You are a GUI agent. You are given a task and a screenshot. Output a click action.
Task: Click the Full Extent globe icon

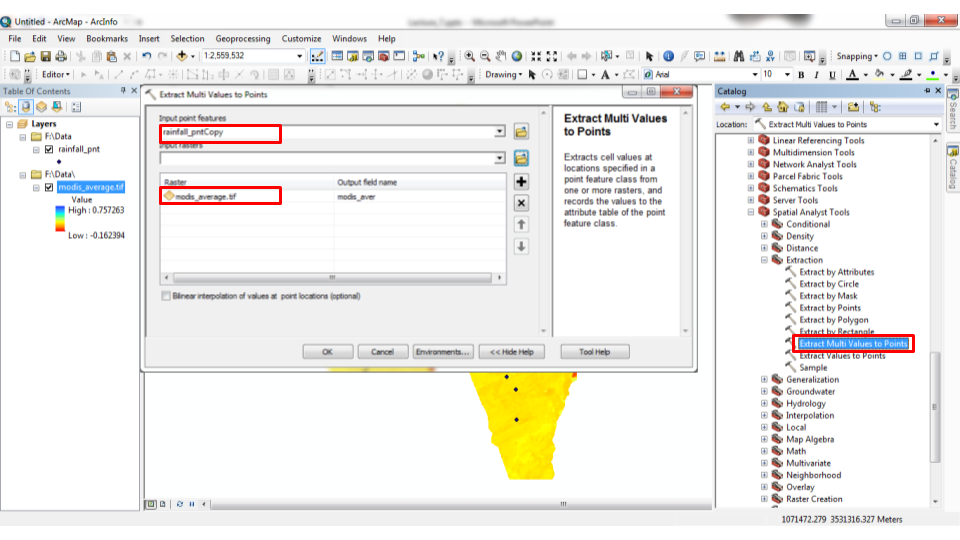point(517,56)
